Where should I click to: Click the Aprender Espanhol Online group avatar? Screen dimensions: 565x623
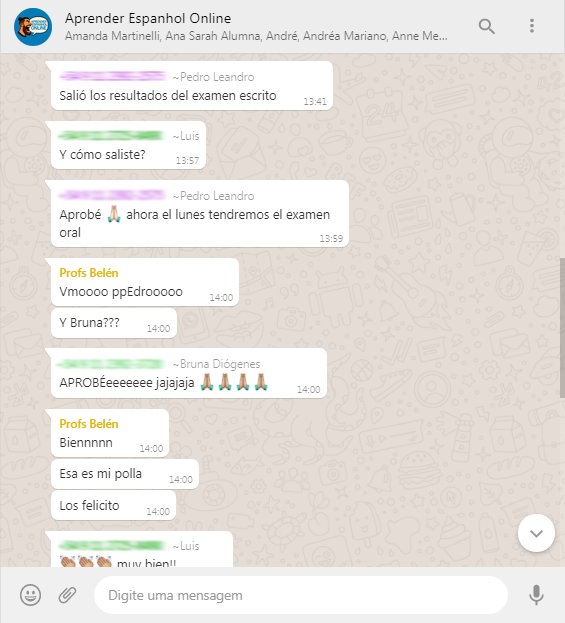tap(33, 27)
